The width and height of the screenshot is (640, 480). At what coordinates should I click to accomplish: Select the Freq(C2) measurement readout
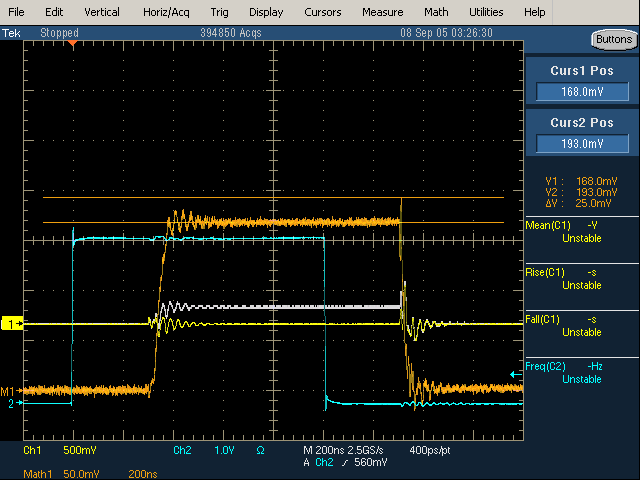580,372
